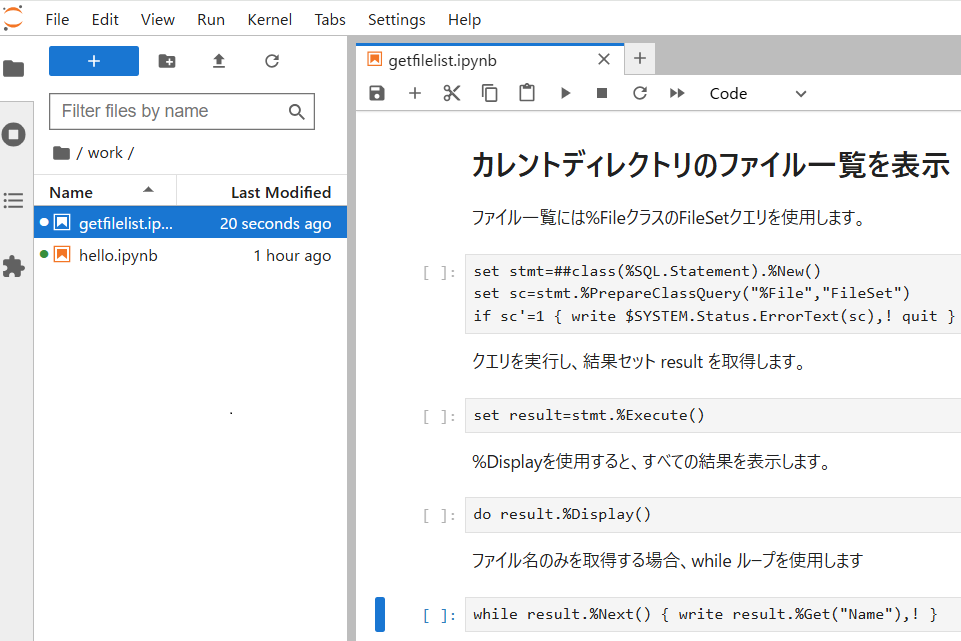Restart the kernel

pos(640,93)
